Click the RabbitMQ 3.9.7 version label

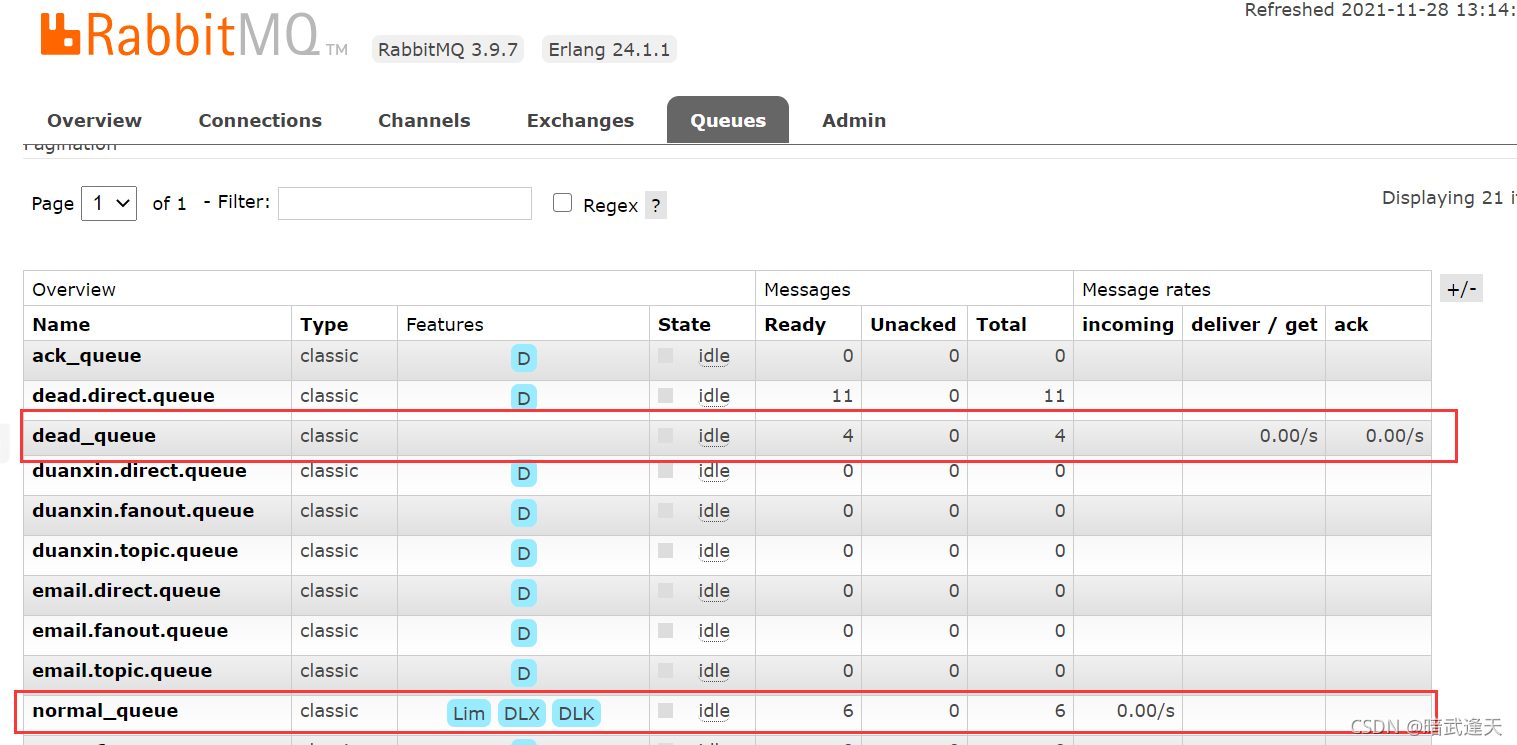448,49
